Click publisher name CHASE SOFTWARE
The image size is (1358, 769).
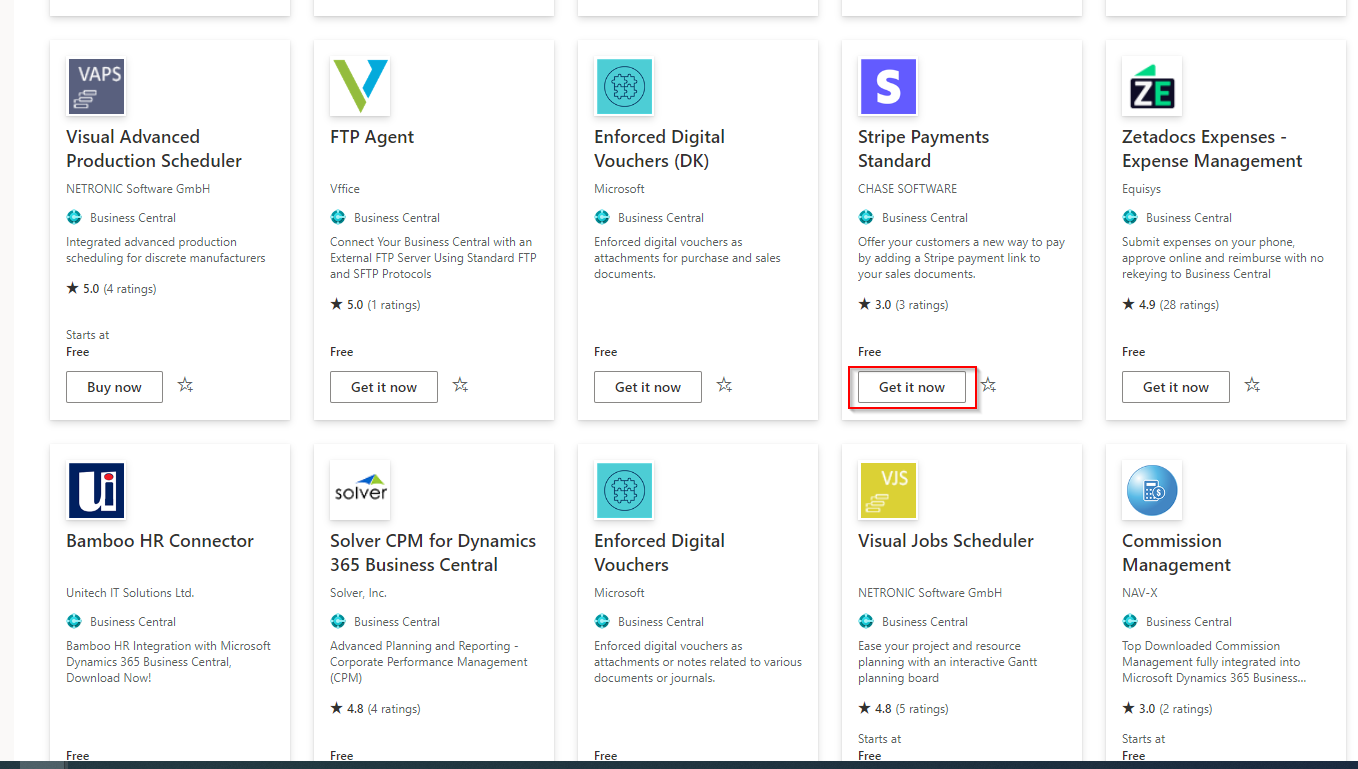coord(907,189)
